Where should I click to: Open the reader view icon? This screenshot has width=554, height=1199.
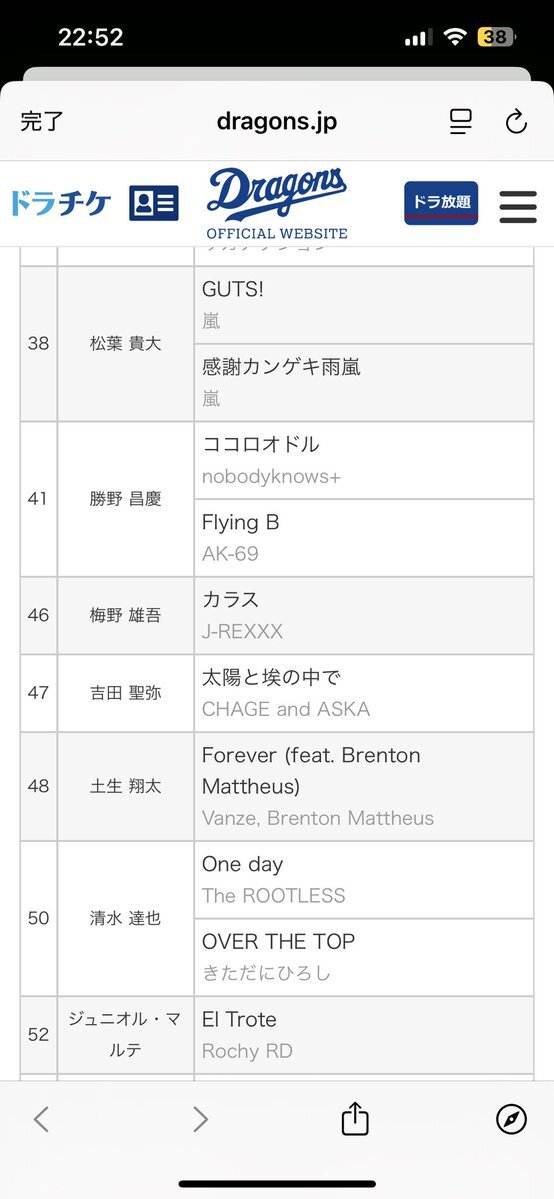[x=461, y=122]
